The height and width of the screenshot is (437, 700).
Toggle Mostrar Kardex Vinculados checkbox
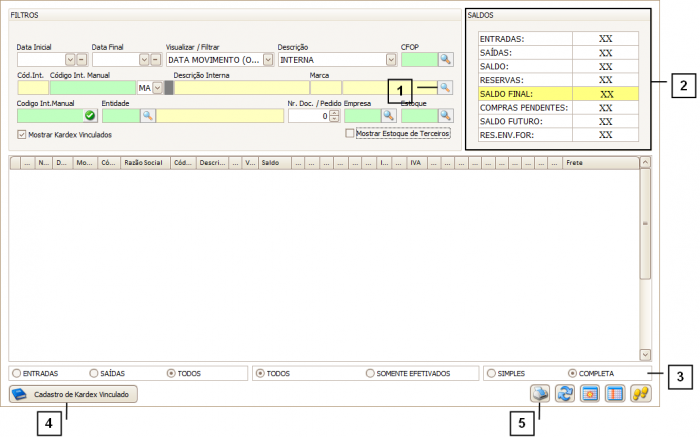22,134
